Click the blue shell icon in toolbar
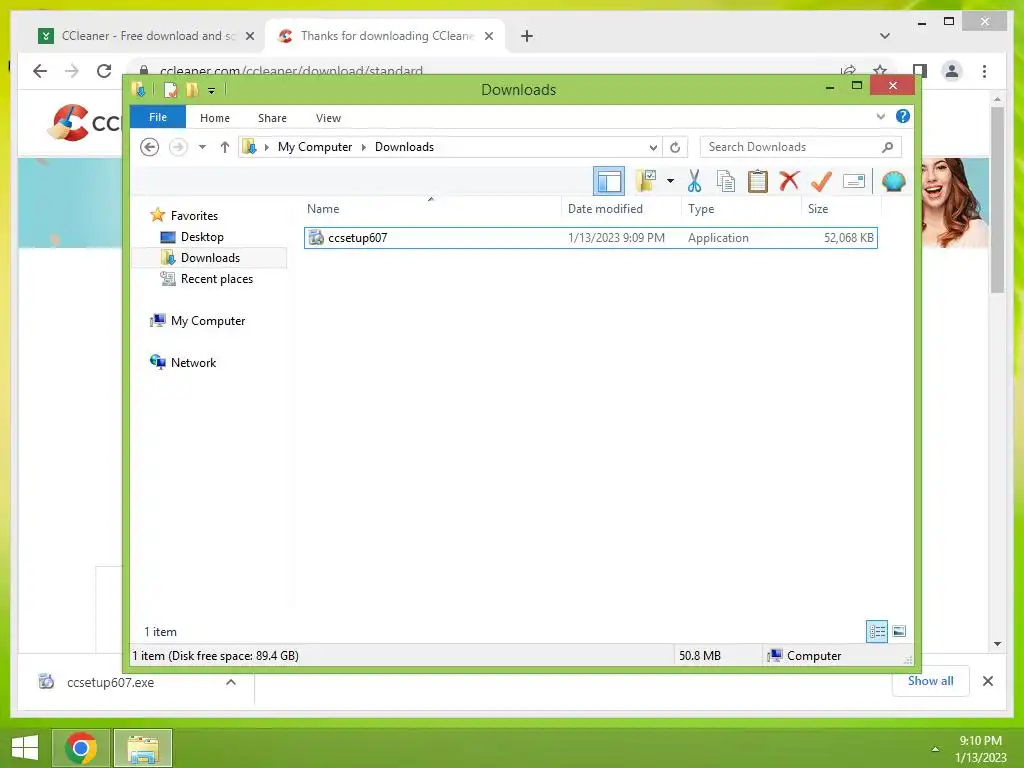Image resolution: width=1024 pixels, height=768 pixels. tap(893, 181)
